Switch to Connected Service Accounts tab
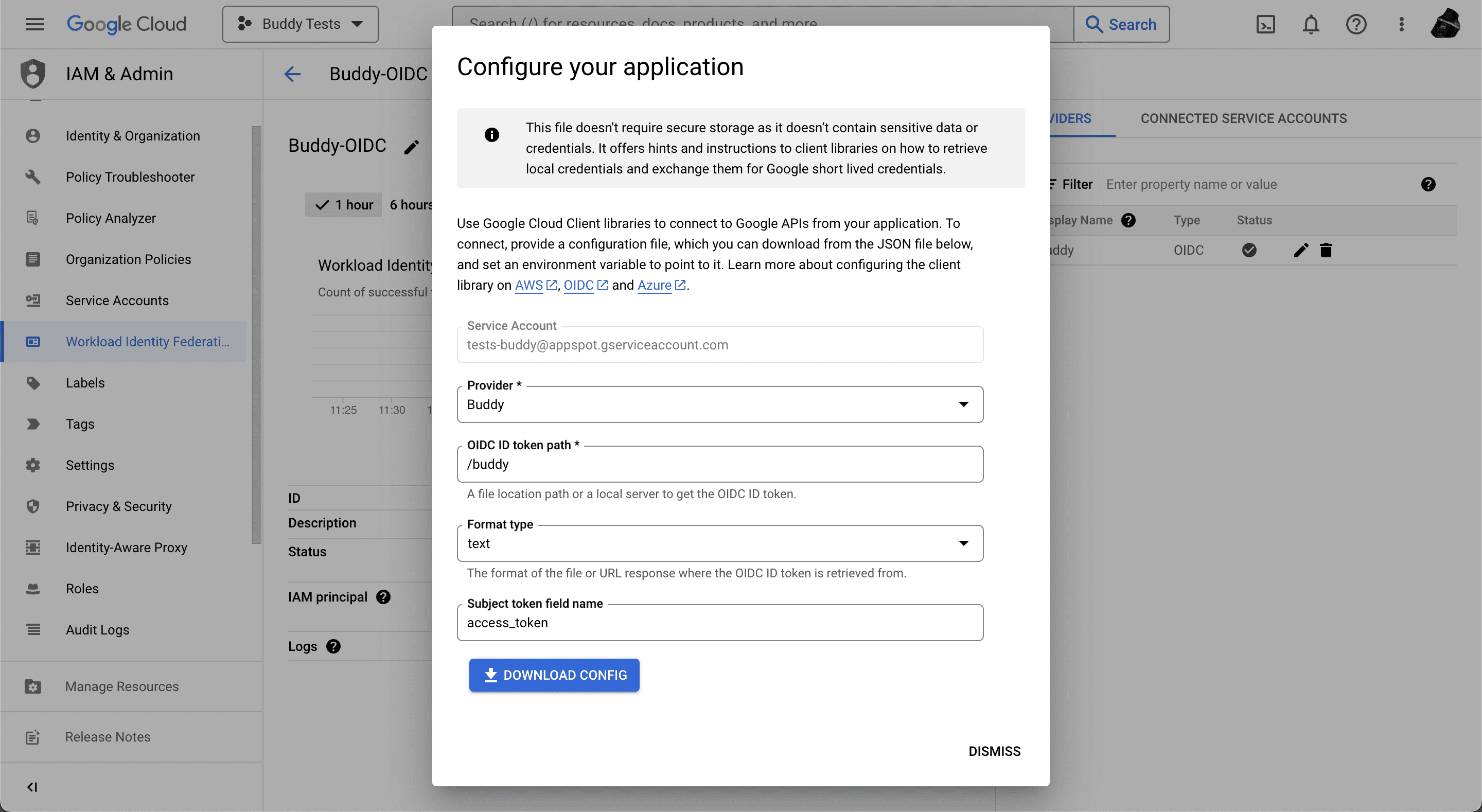The image size is (1482, 812). (1243, 118)
